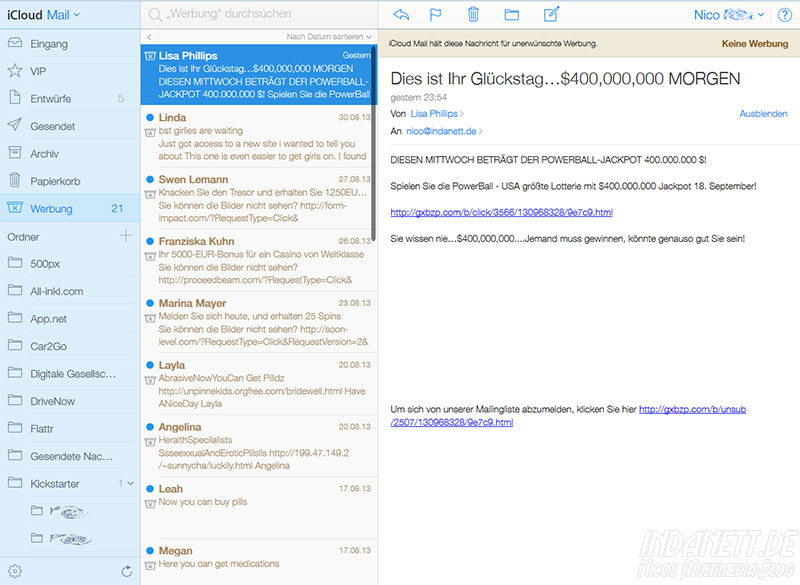
Task: Collapse the mailbox sidebar with the left chevron
Action: (149, 37)
